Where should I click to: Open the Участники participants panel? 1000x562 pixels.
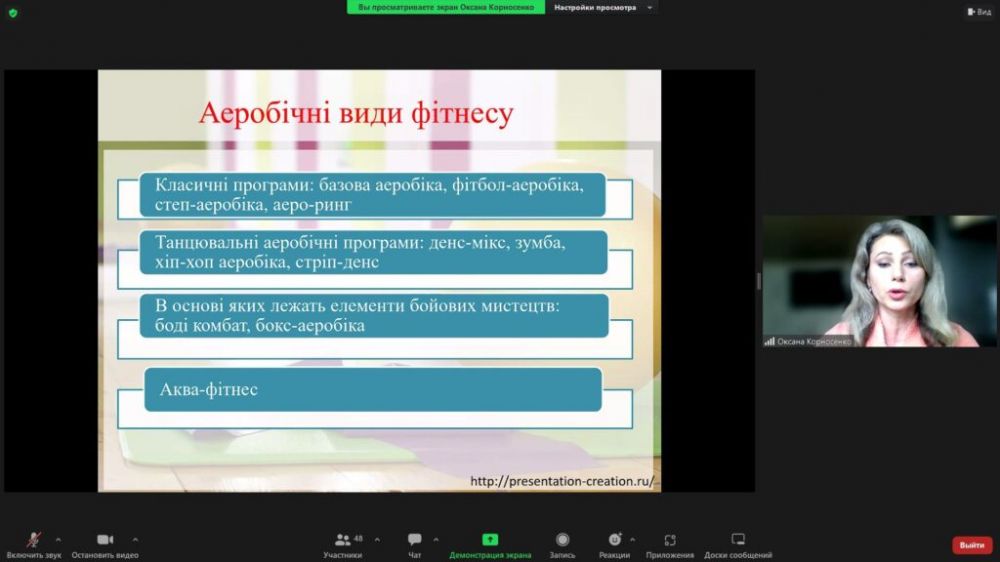point(343,540)
